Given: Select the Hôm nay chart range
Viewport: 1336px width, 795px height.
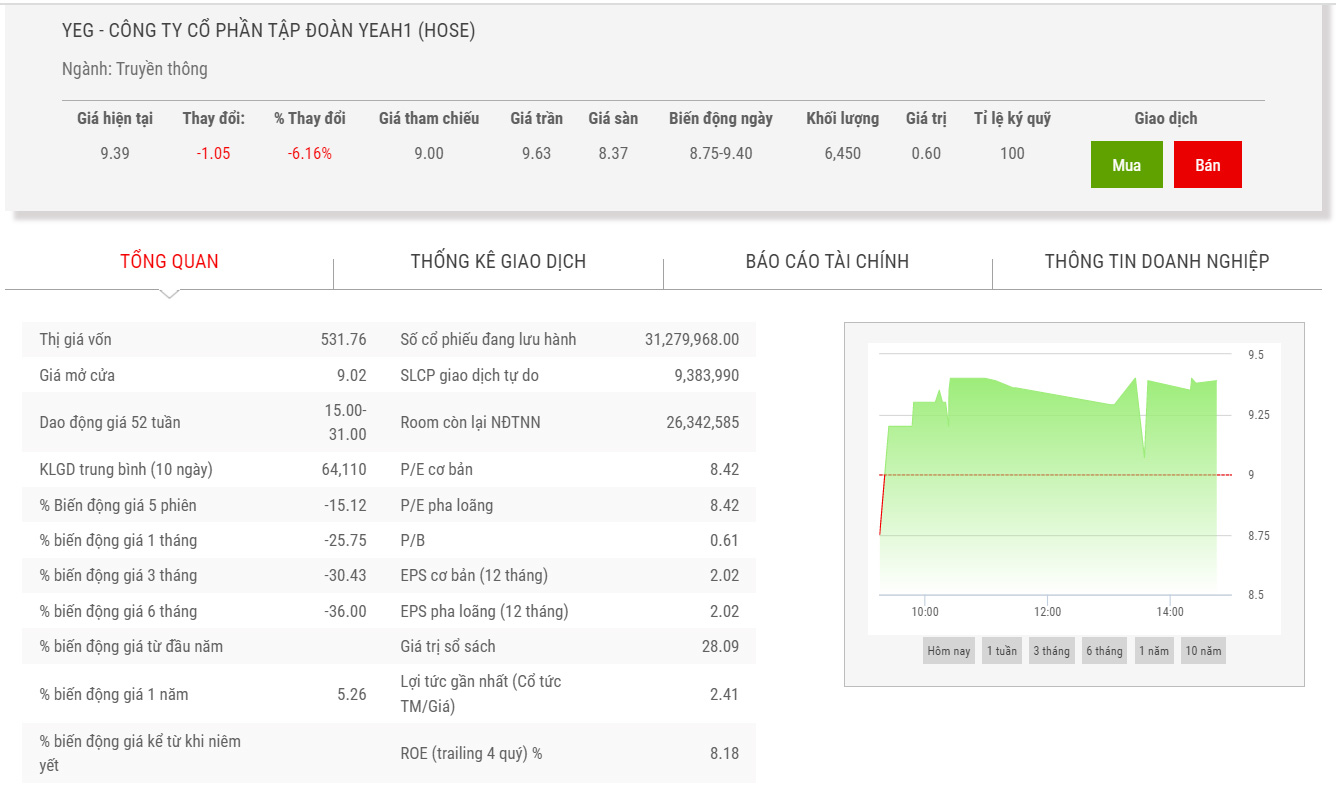Looking at the screenshot, I should (948, 651).
